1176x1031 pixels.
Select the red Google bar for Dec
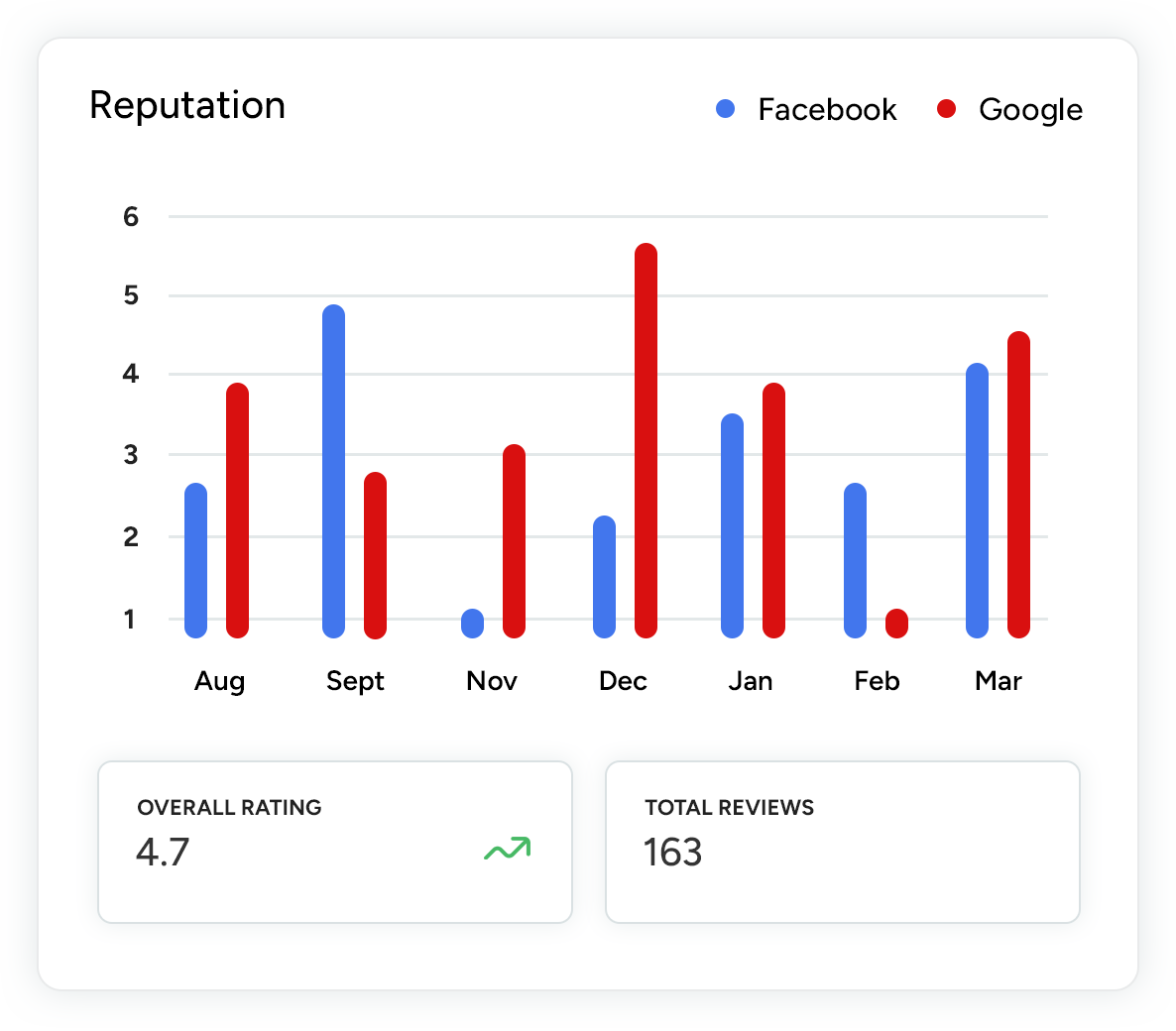(x=646, y=440)
